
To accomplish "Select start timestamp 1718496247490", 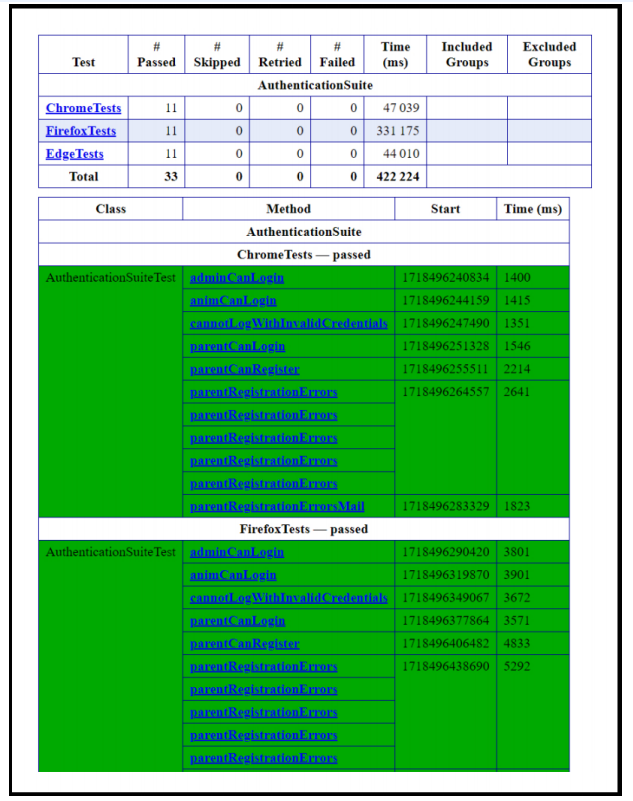I will coord(446,323).
